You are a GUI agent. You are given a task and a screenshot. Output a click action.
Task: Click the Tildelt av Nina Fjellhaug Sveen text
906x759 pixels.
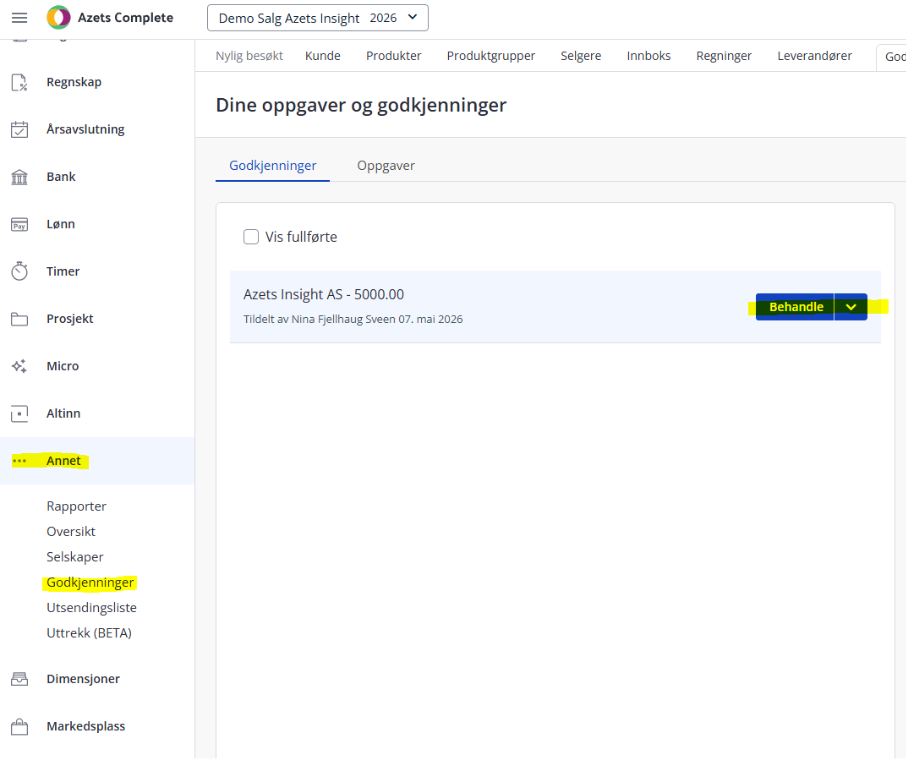pos(353,319)
